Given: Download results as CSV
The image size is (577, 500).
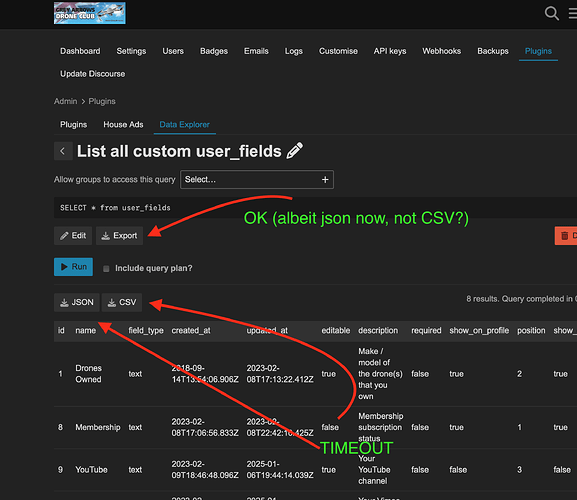Looking at the screenshot, I should coord(122,302).
